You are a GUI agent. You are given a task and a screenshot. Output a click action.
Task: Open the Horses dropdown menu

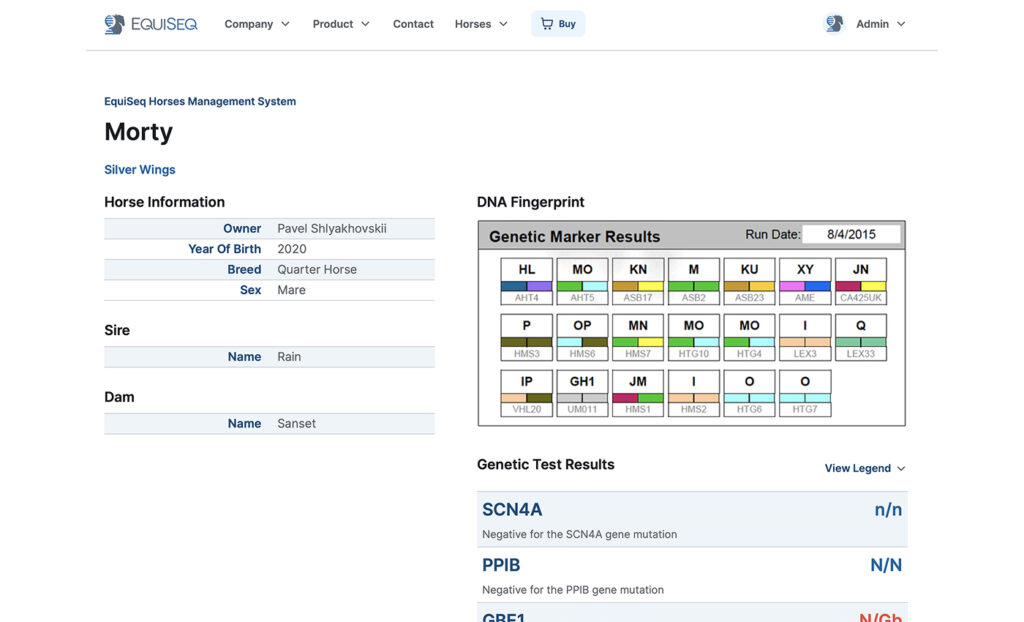pos(481,24)
